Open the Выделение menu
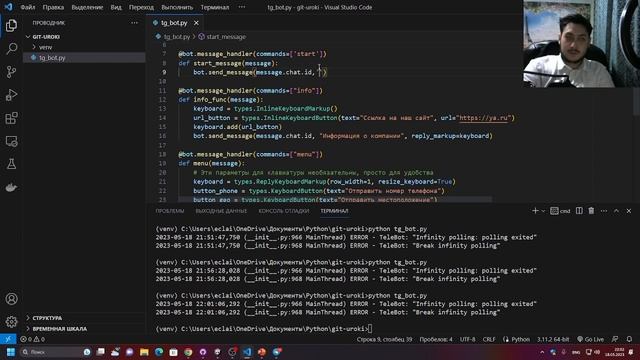The width and height of the screenshot is (640, 360). [87, 7]
